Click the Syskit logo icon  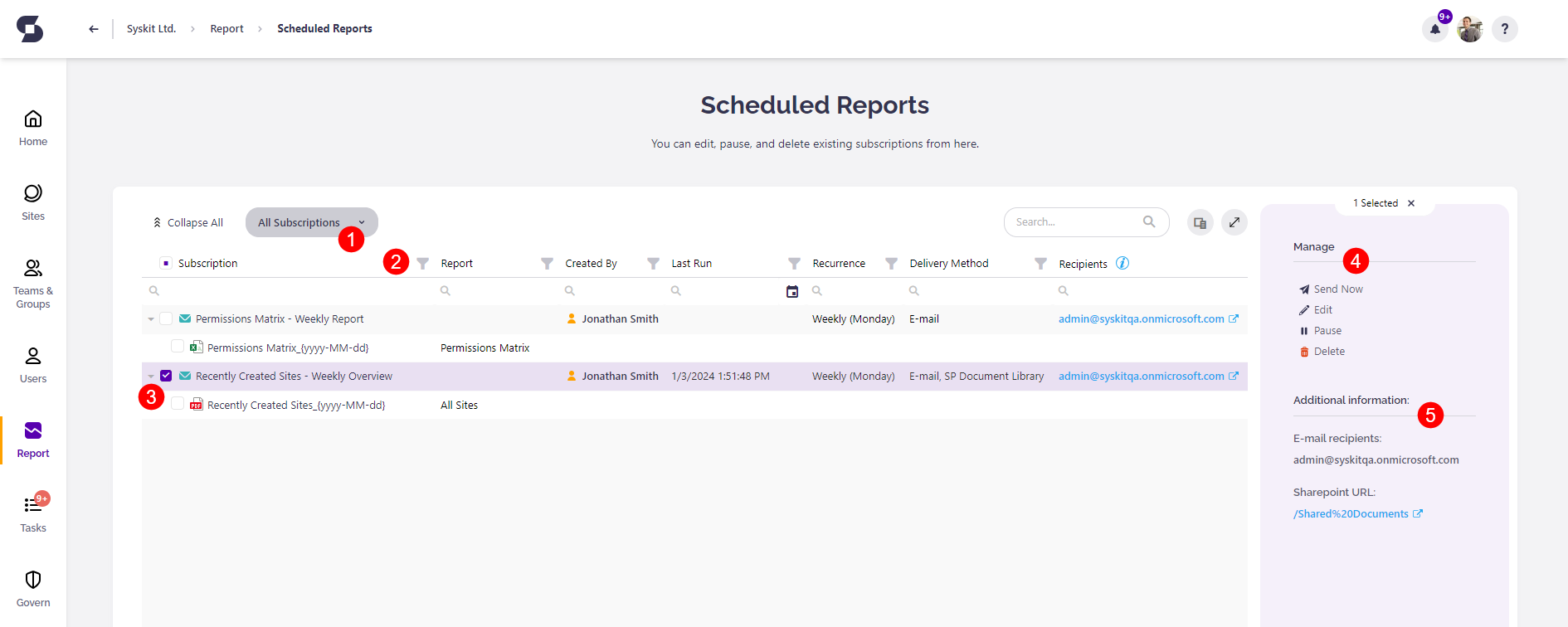pyautogui.click(x=30, y=29)
